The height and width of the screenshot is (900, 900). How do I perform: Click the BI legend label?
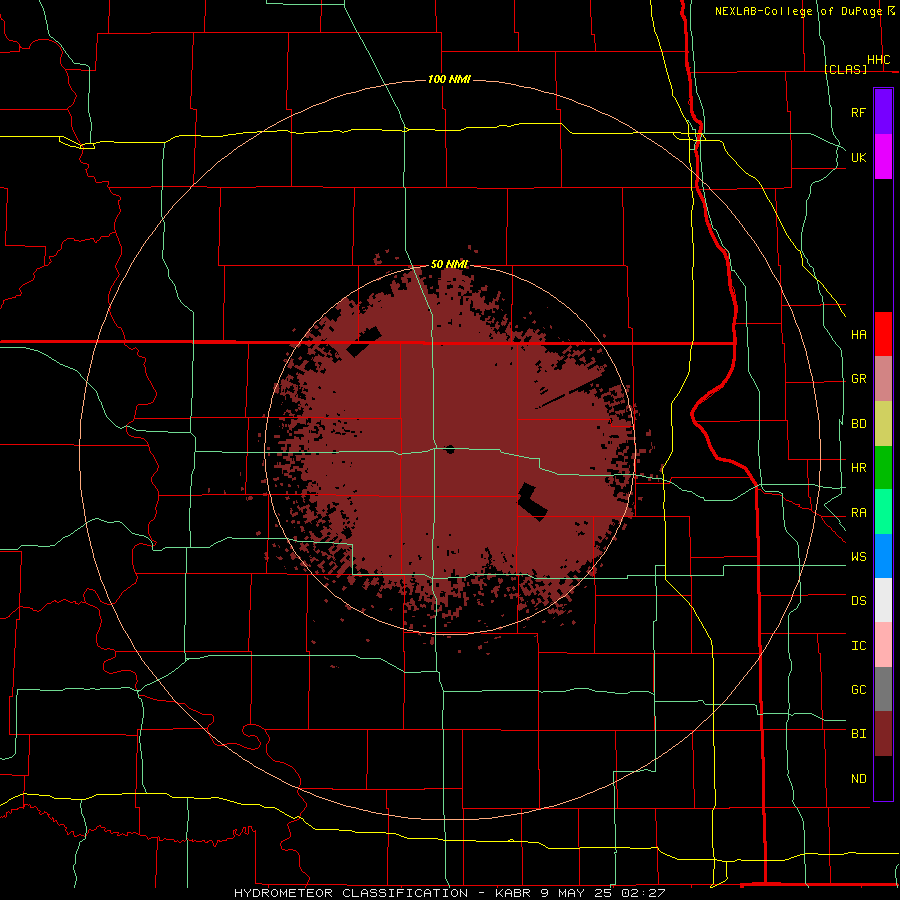pyautogui.click(x=858, y=734)
